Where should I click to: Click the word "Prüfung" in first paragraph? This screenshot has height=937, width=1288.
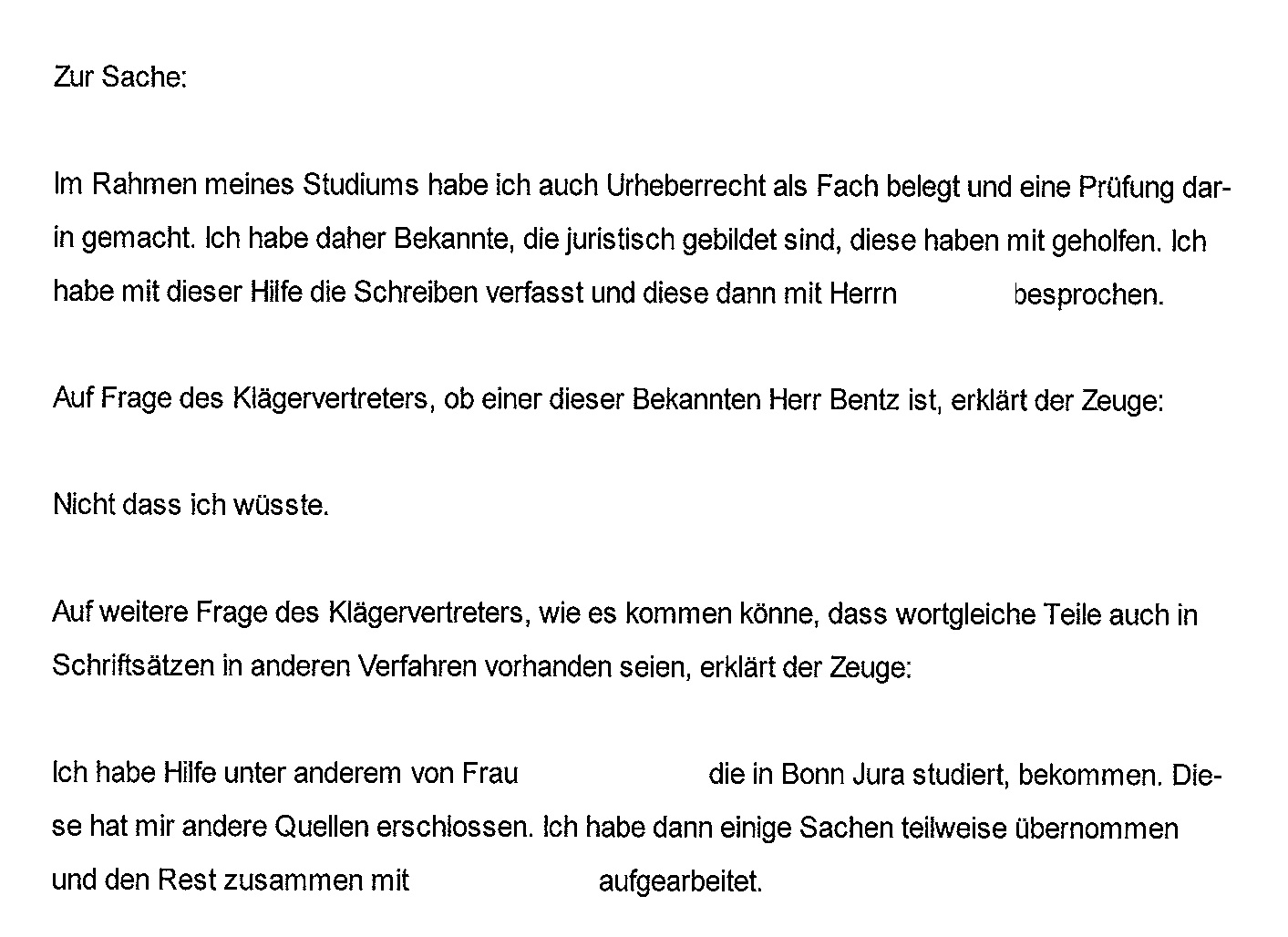click(1127, 189)
